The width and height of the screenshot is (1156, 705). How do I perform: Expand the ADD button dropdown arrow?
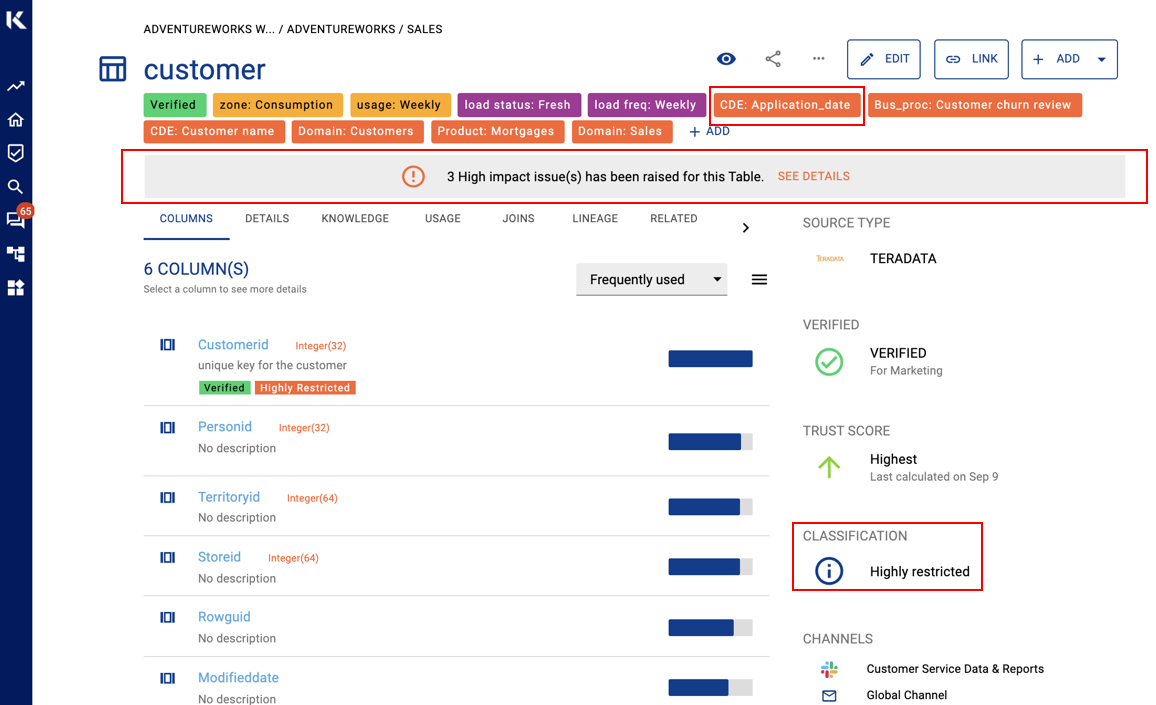pyautogui.click(x=1101, y=59)
